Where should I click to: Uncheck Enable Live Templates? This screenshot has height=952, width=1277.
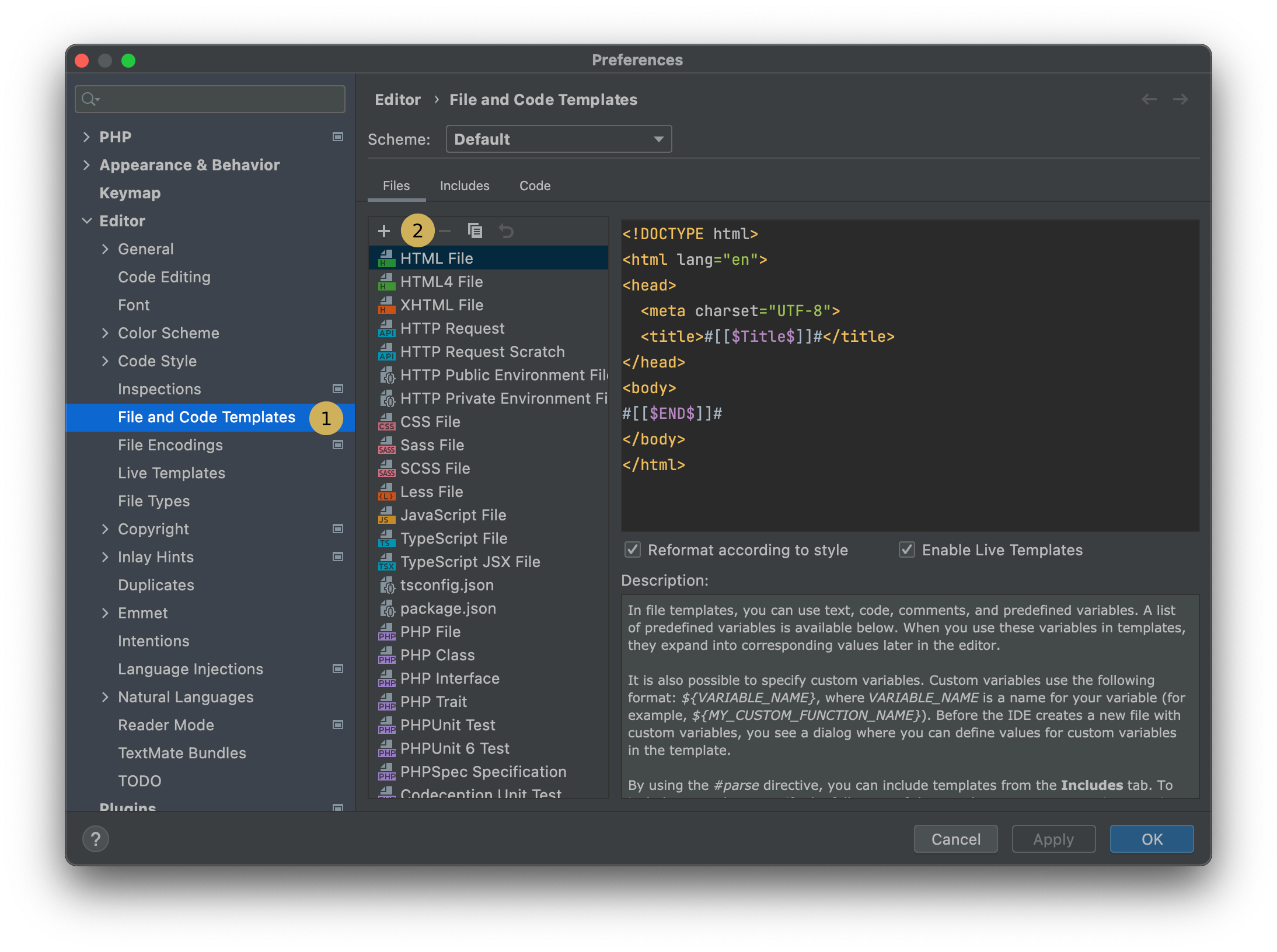[906, 549]
